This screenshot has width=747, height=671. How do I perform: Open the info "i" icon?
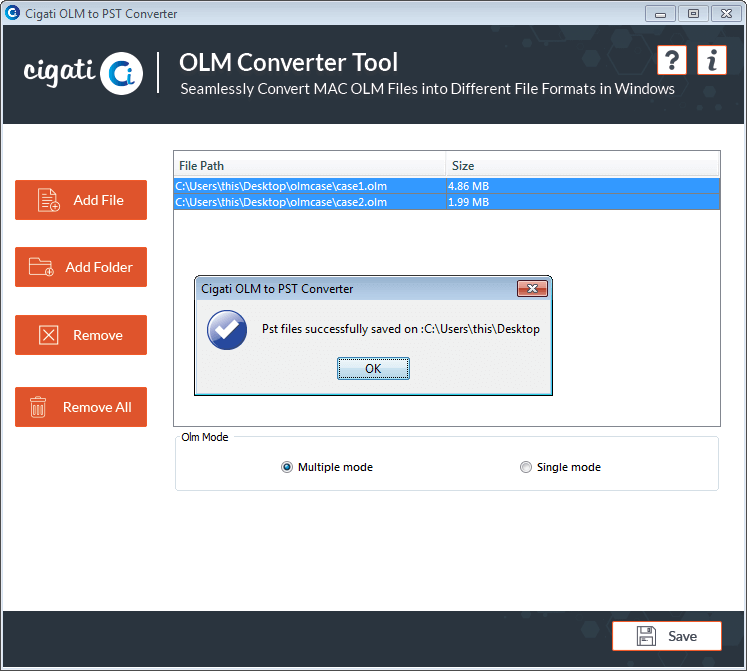pyautogui.click(x=712, y=60)
